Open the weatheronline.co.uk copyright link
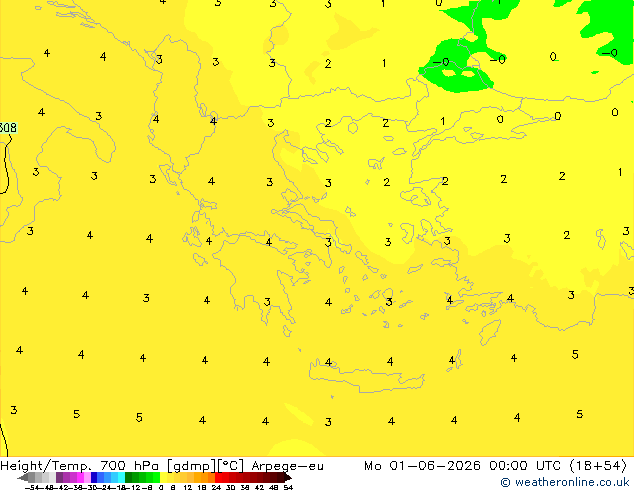634x490 pixels. pos(565,482)
